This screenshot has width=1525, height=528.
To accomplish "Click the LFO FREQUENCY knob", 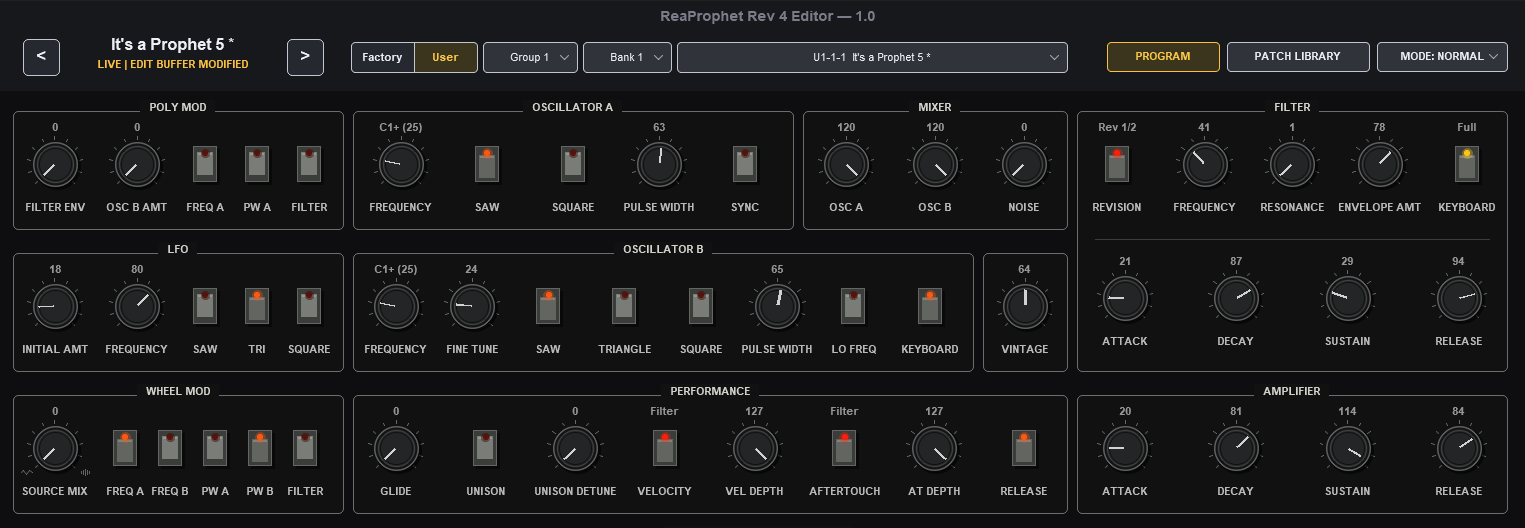I will pos(137,307).
